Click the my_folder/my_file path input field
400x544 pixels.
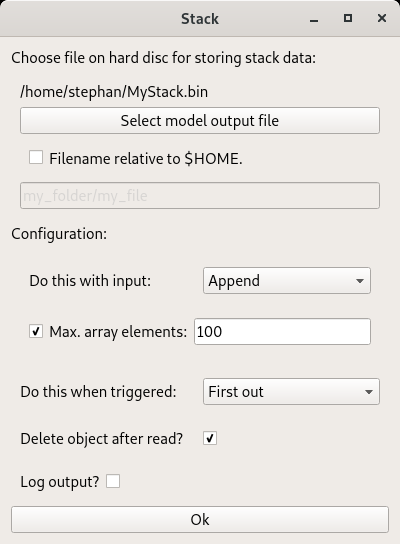point(200,196)
